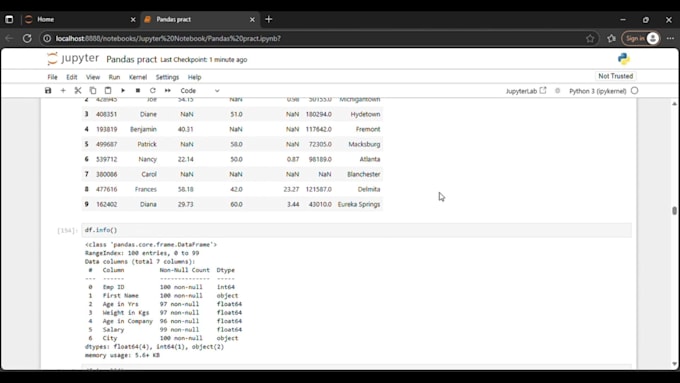Refresh the page in the browser
680x383 pixels.
coord(27,39)
